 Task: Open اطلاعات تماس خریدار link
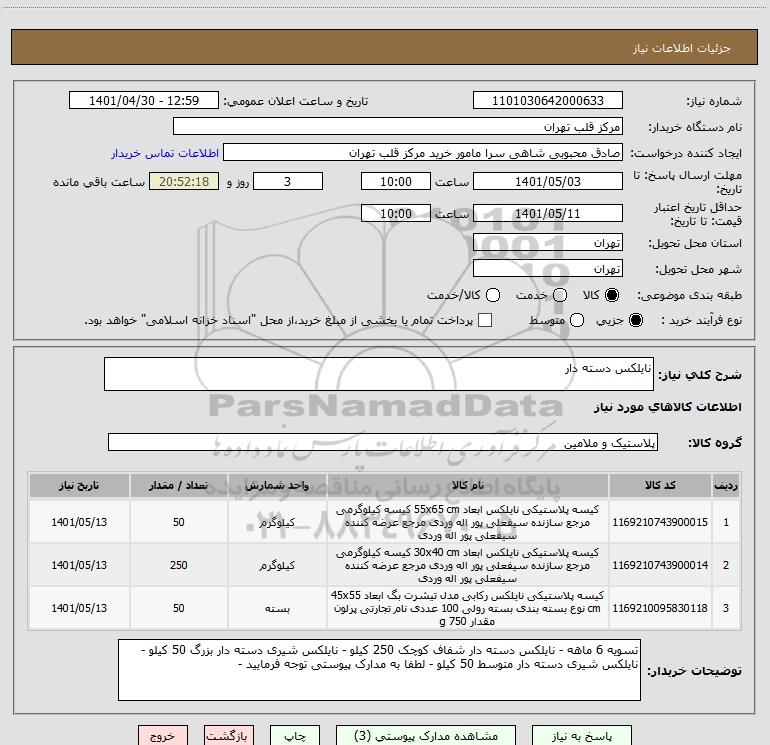165,153
